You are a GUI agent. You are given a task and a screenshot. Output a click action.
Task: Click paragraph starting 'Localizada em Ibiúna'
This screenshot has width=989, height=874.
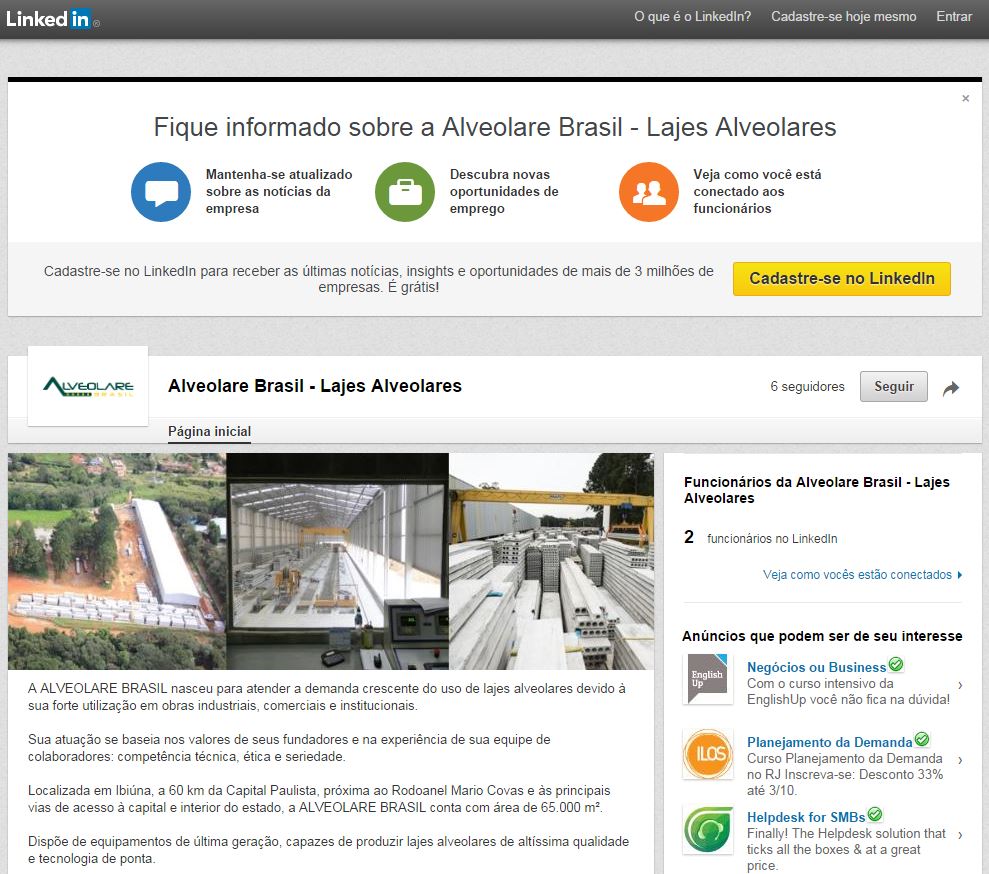pos(319,799)
